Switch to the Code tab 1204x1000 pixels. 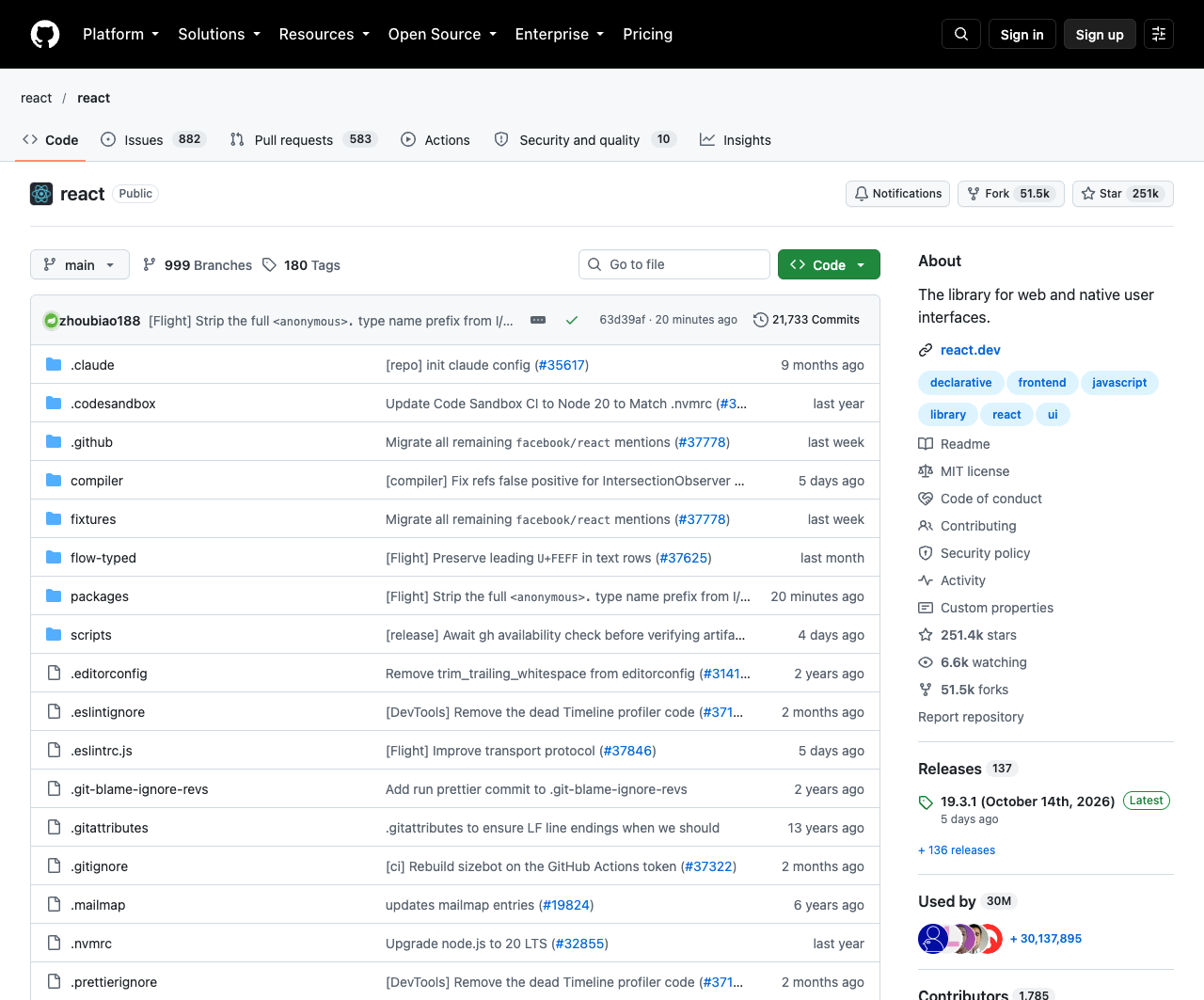51,140
